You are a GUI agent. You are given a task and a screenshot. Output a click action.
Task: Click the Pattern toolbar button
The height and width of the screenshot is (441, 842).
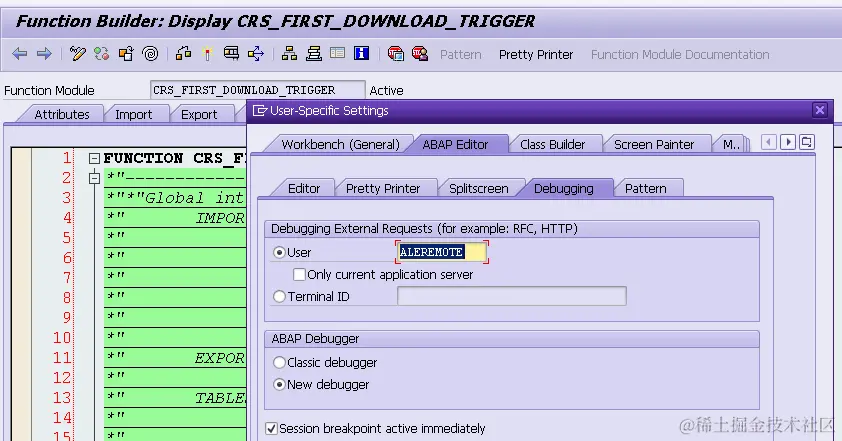pyautogui.click(x=461, y=55)
